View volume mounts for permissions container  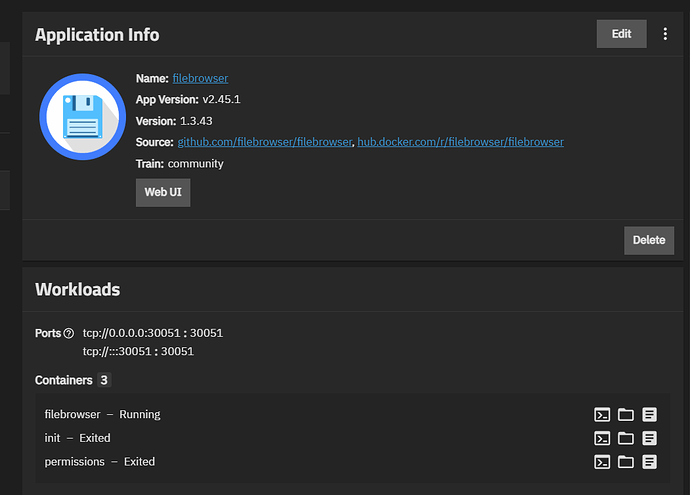click(626, 462)
